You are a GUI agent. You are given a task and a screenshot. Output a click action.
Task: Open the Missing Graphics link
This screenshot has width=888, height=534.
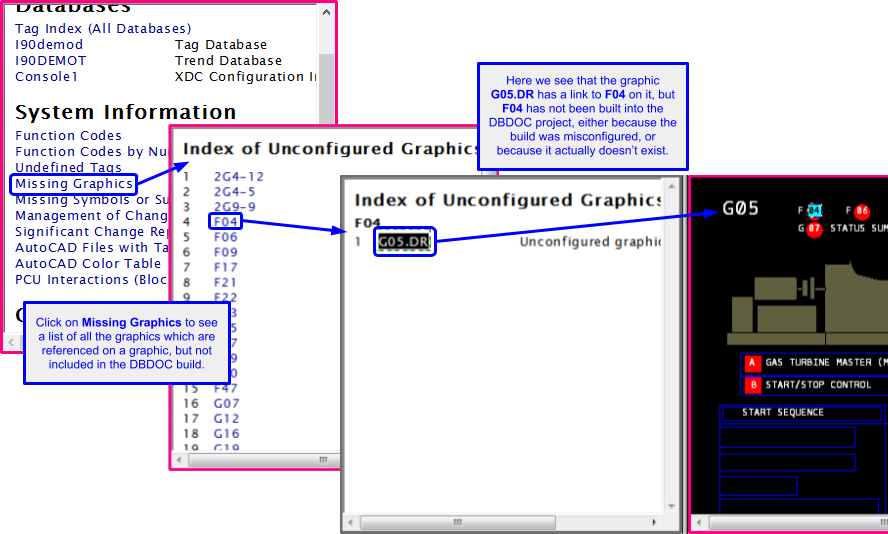[x=74, y=184]
